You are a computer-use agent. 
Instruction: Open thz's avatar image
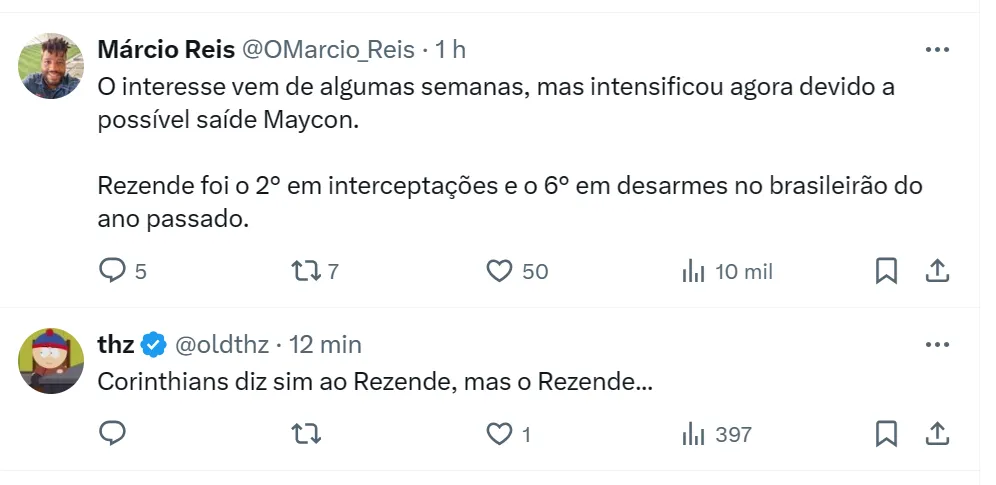coord(51,361)
